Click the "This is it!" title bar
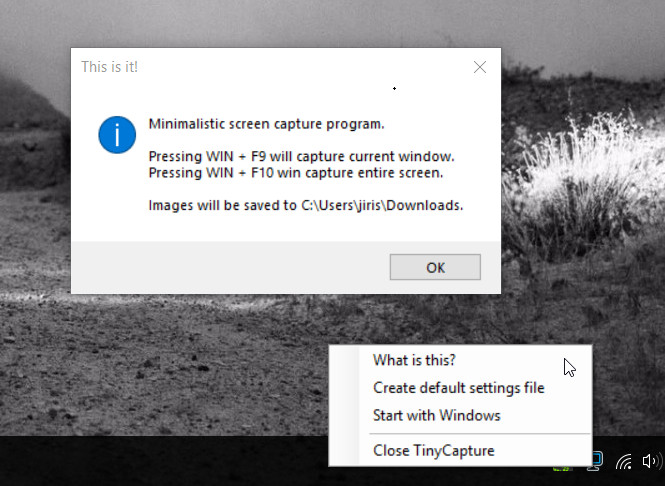The width and height of the screenshot is (665, 486). tap(271, 67)
